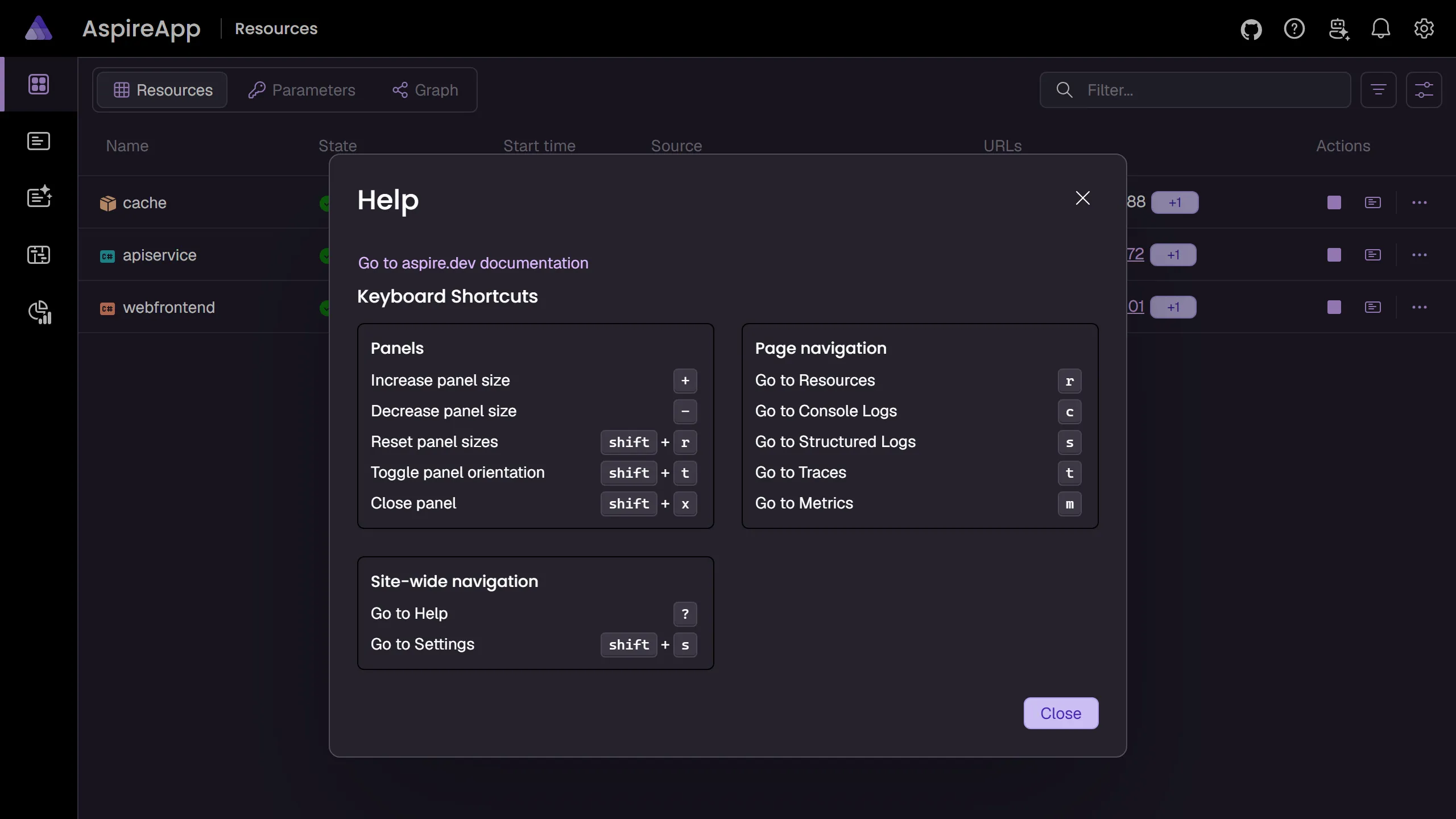This screenshot has height=819, width=1456.
Task: Switch to the Parameters tab
Action: point(301,90)
